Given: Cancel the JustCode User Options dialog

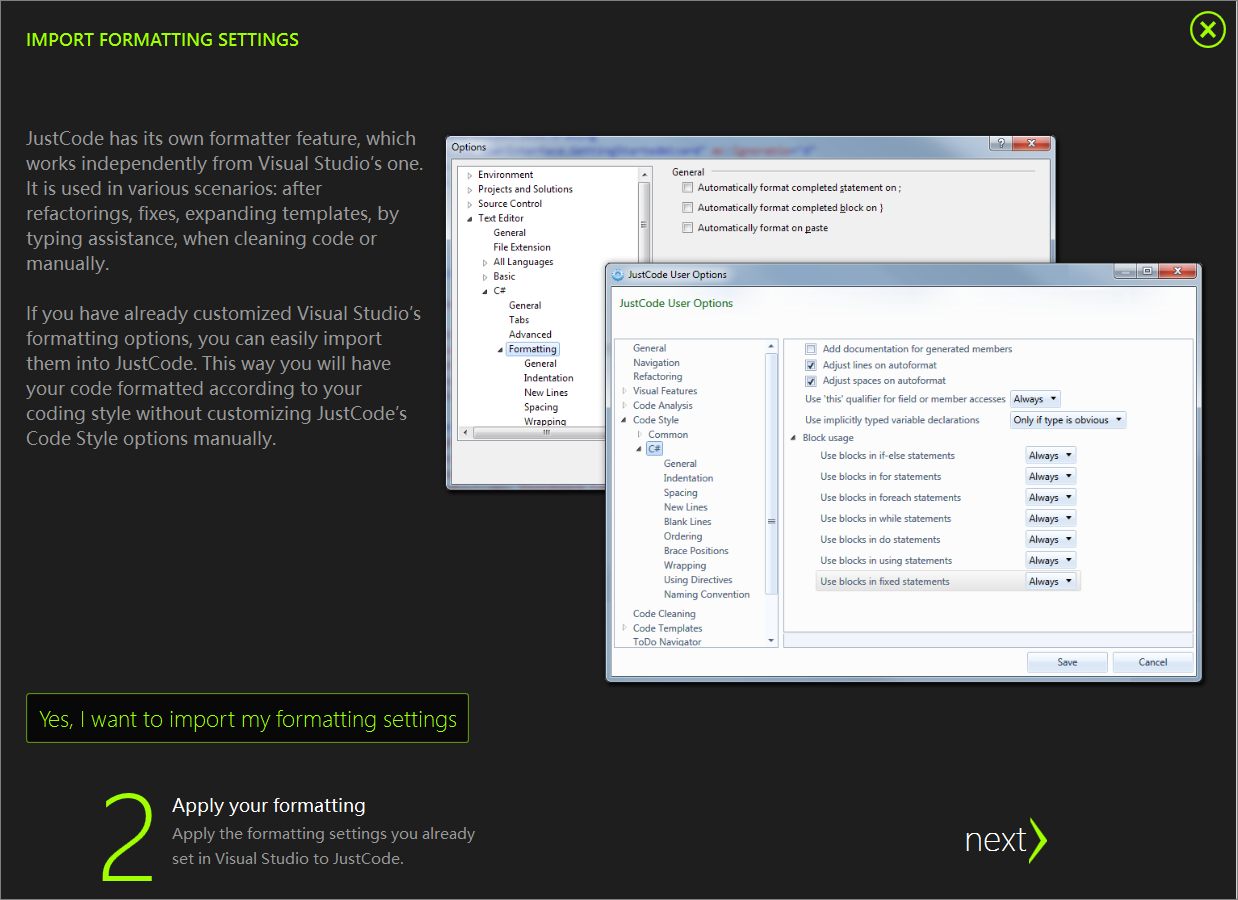Looking at the screenshot, I should (1152, 662).
